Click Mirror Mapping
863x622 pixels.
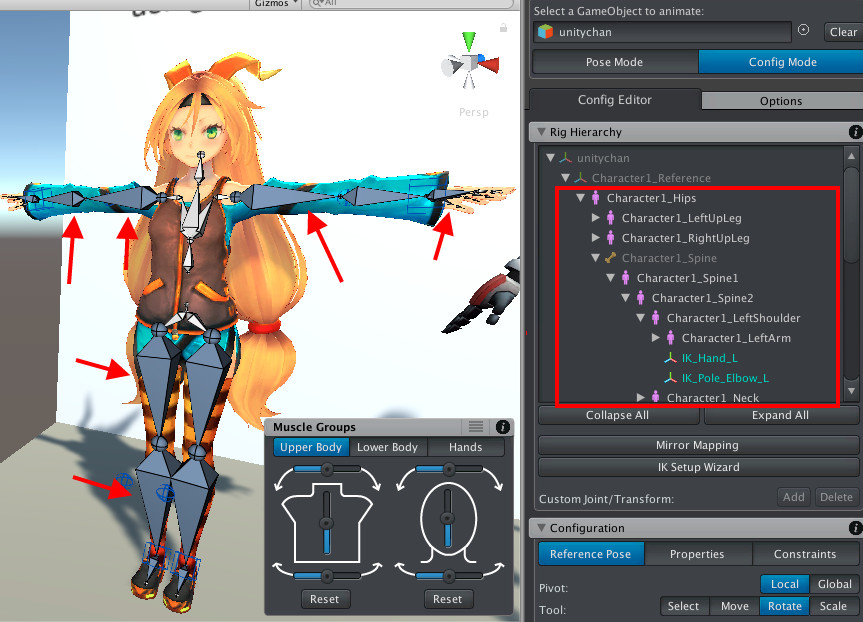(x=697, y=445)
